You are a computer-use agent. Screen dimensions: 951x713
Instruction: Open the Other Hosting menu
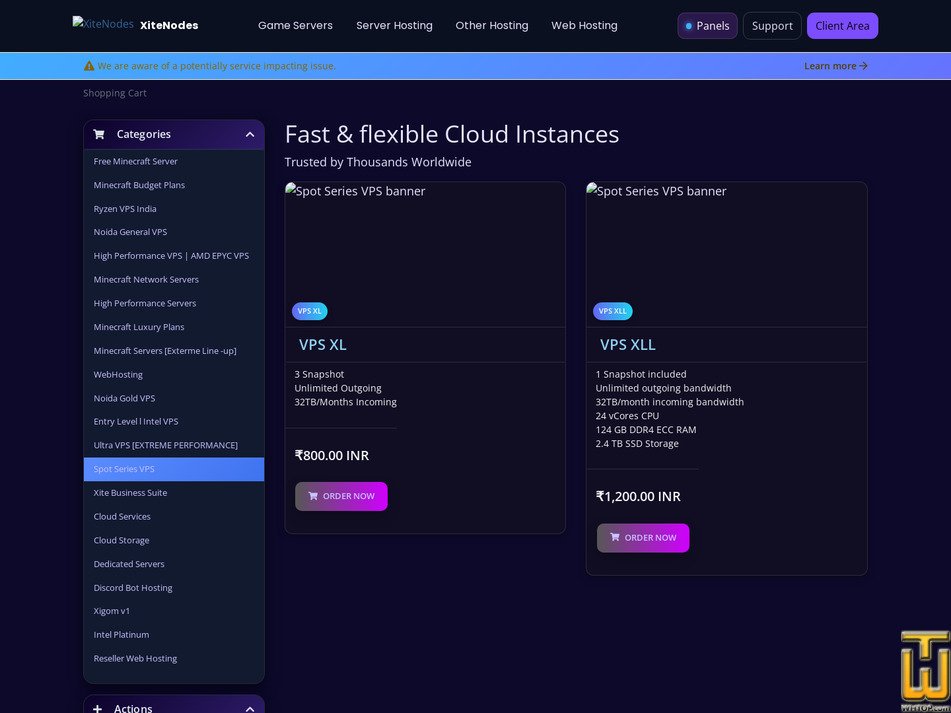point(492,25)
